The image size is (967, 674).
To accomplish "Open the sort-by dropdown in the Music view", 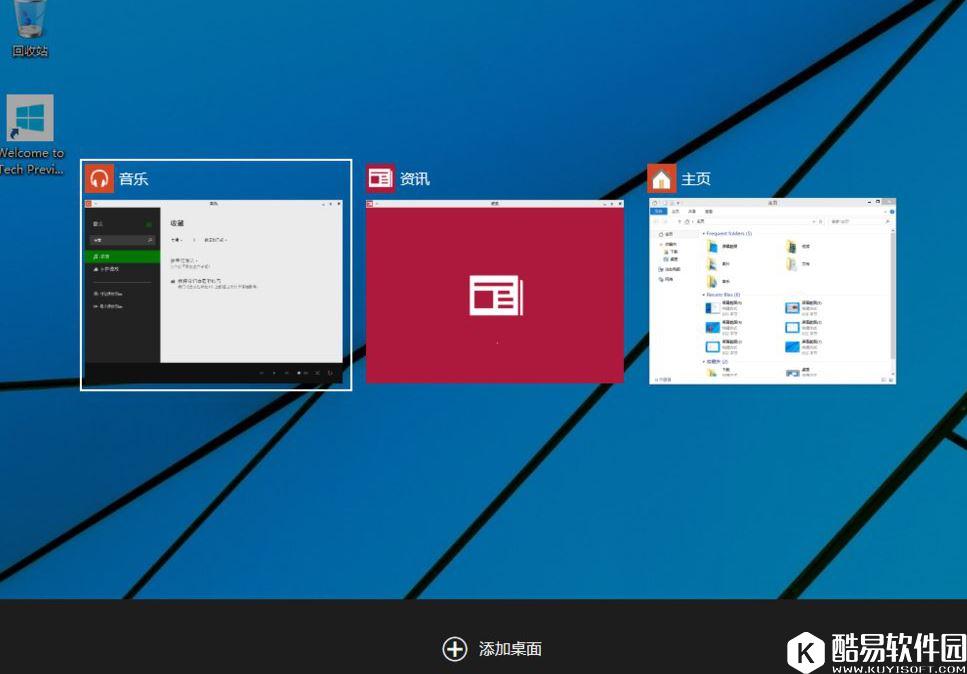I will 216,238.
